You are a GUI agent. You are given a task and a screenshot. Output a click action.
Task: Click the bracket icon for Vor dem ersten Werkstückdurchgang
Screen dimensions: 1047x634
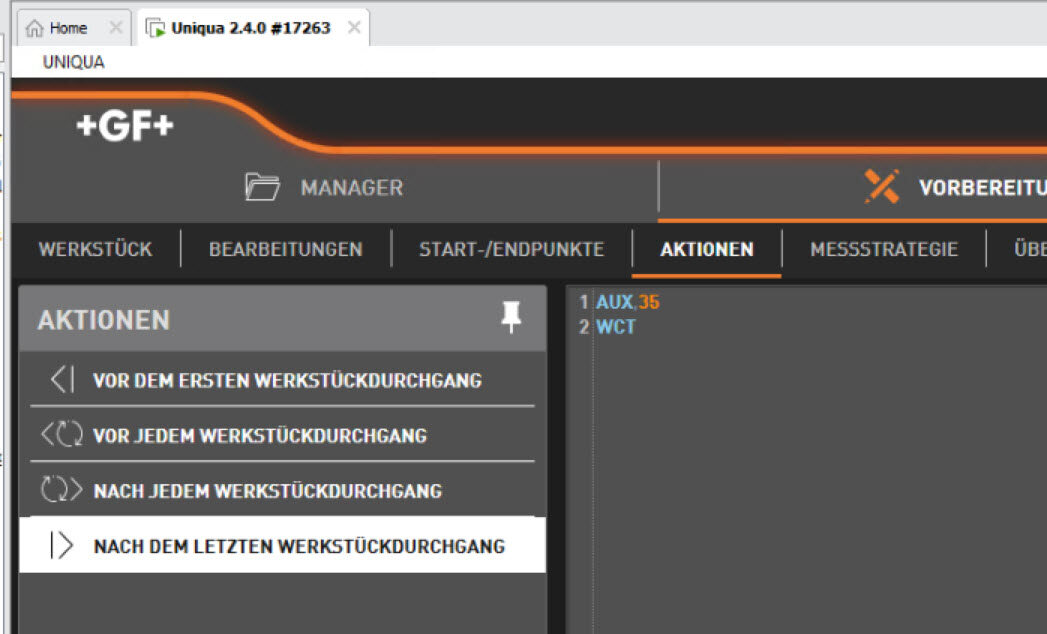click(x=62, y=380)
